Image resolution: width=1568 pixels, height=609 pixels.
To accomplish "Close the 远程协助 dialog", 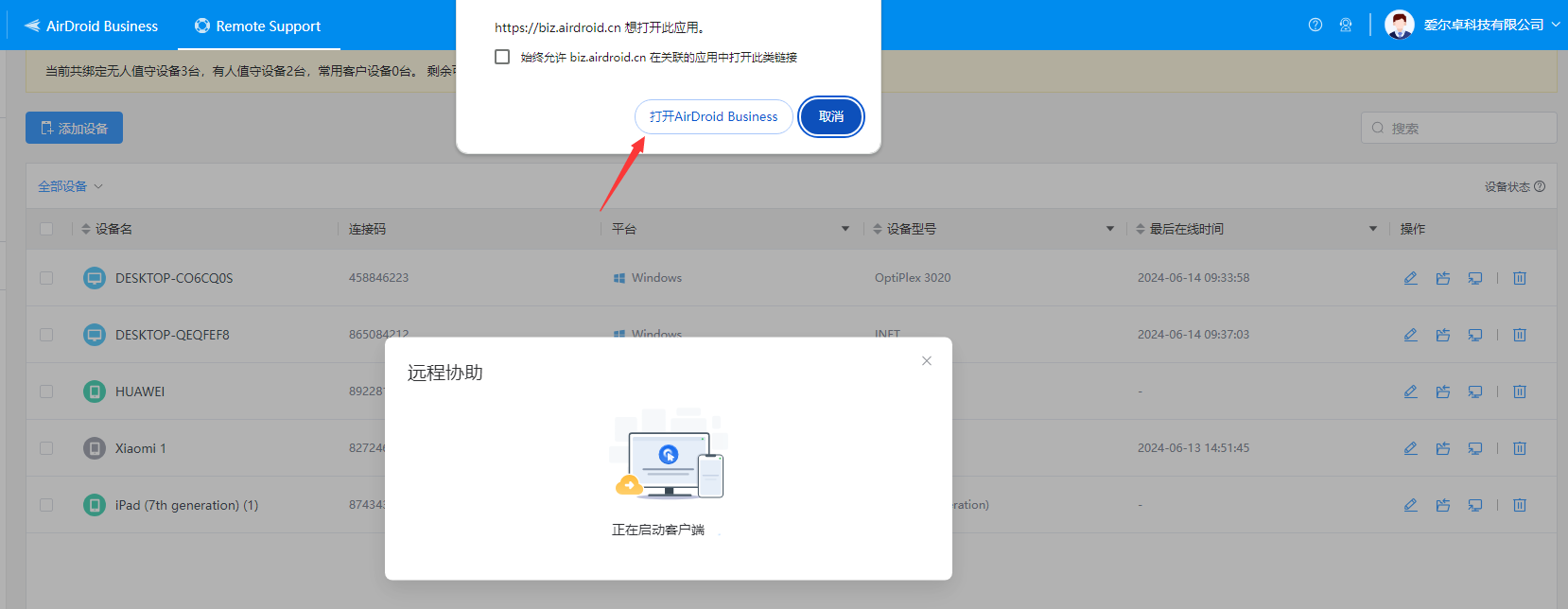I will (x=927, y=360).
